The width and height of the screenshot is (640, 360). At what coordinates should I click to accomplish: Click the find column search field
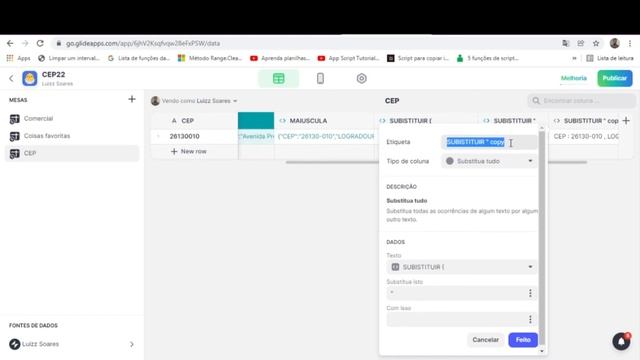[x=581, y=100]
